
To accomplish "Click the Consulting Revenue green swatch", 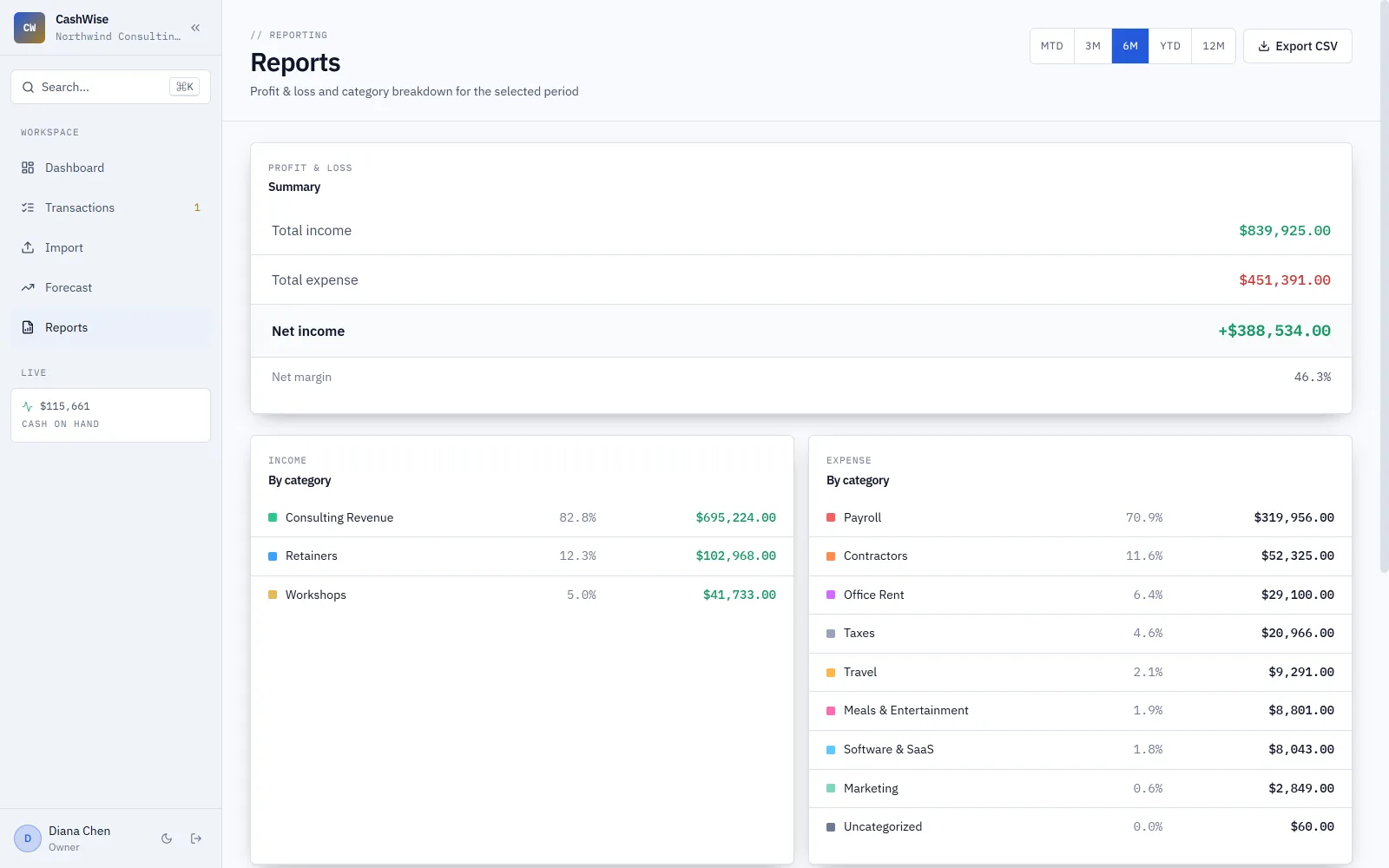I will click(x=273, y=517).
